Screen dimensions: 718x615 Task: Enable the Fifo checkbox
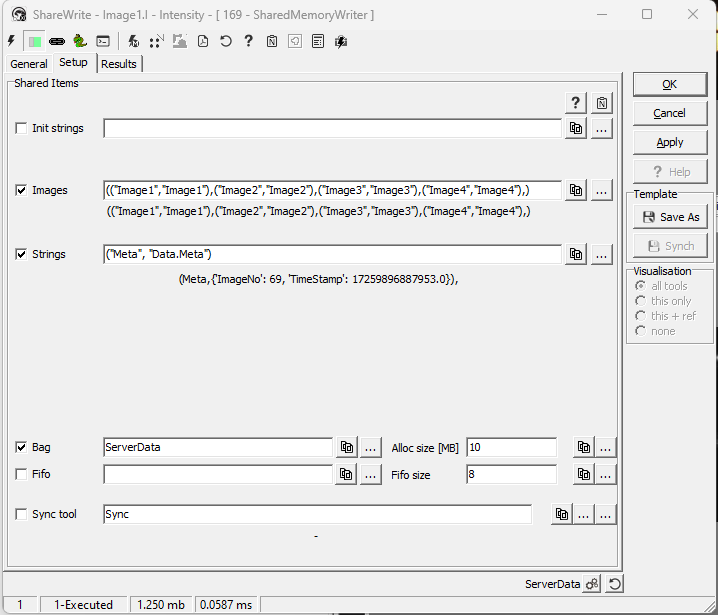tap(21, 474)
